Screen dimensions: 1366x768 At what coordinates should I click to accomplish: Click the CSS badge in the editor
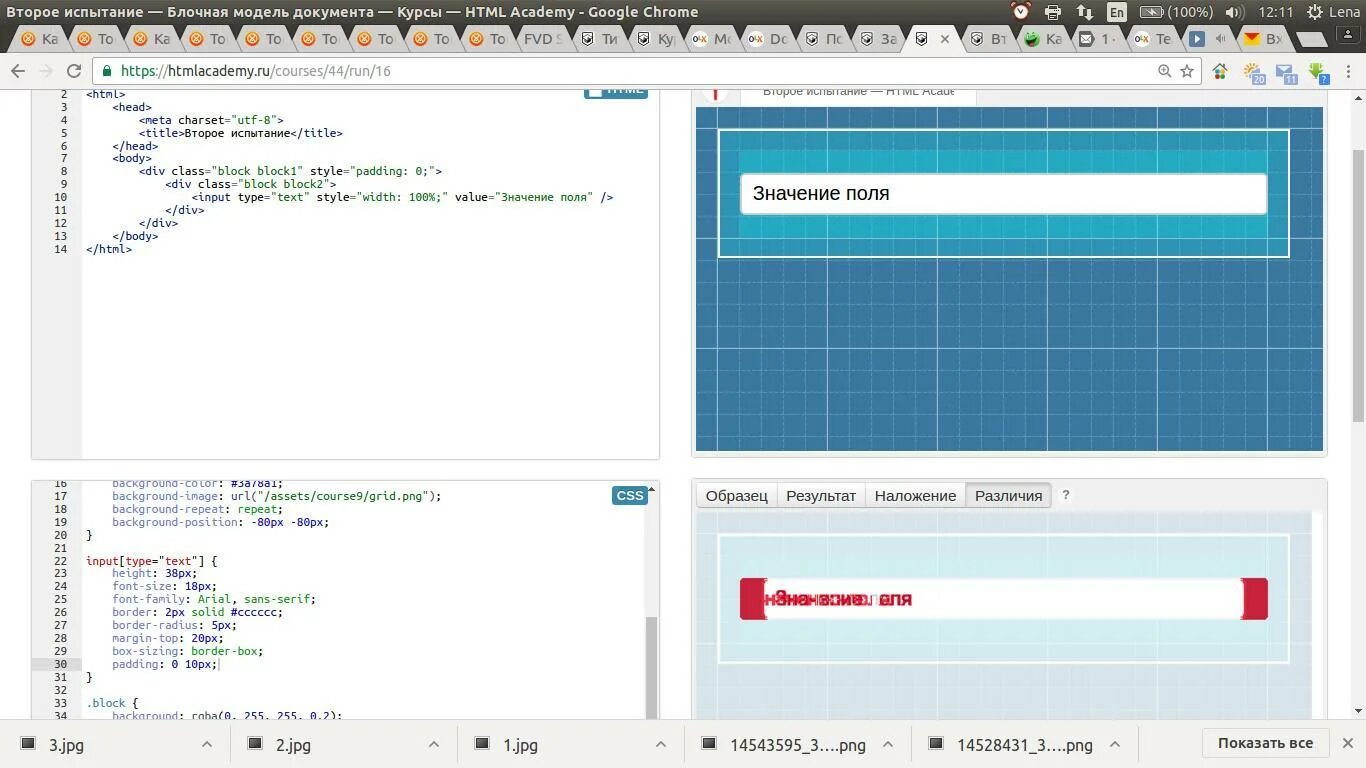coord(630,495)
